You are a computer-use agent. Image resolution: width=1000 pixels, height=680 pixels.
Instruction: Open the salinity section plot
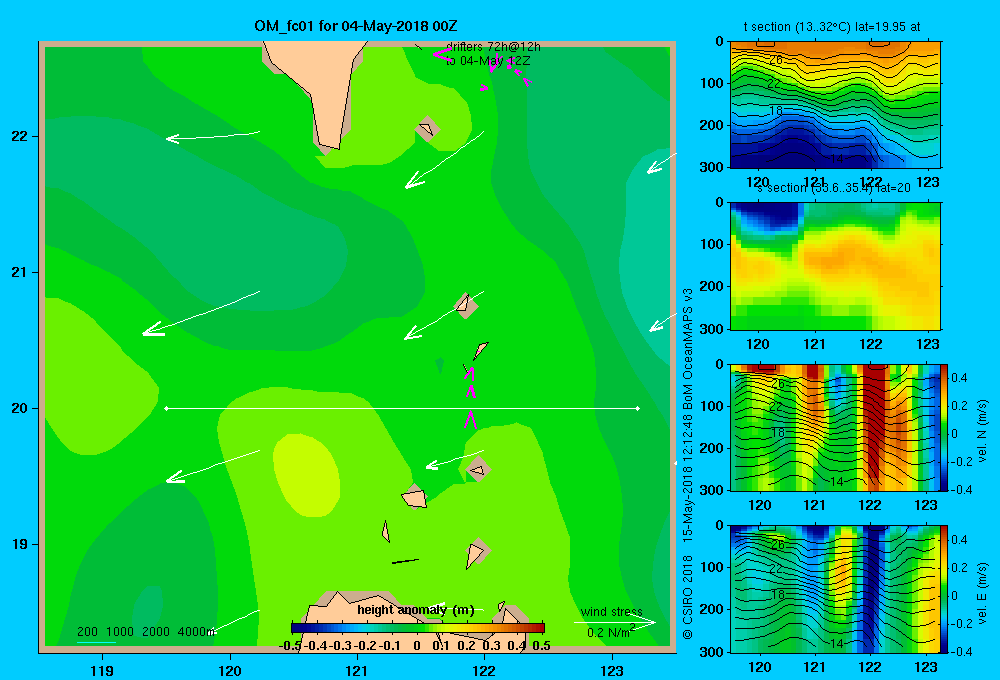835,266
